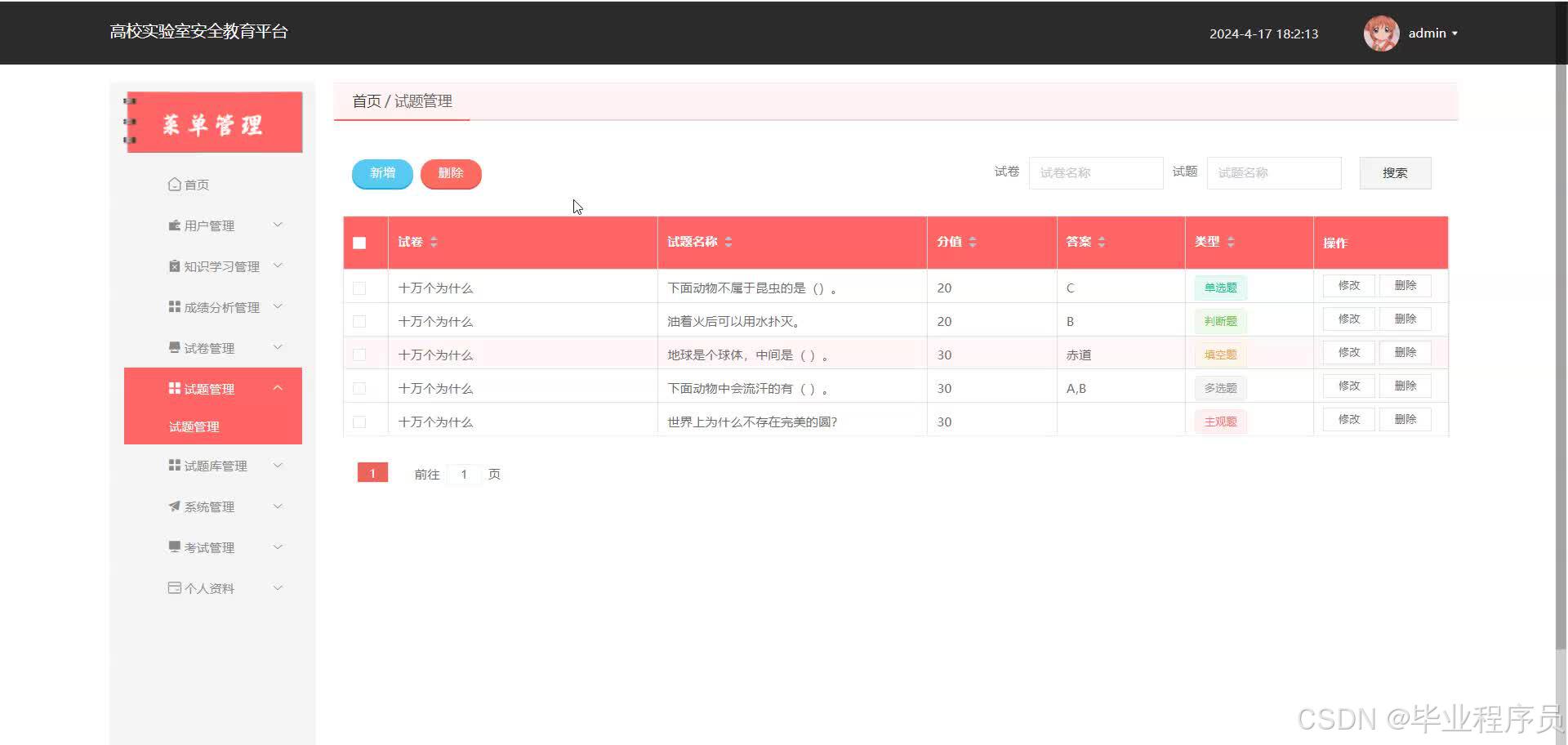Check the row for 下面动物不属于昆虫的是
The height and width of the screenshot is (745, 1568).
pos(359,288)
